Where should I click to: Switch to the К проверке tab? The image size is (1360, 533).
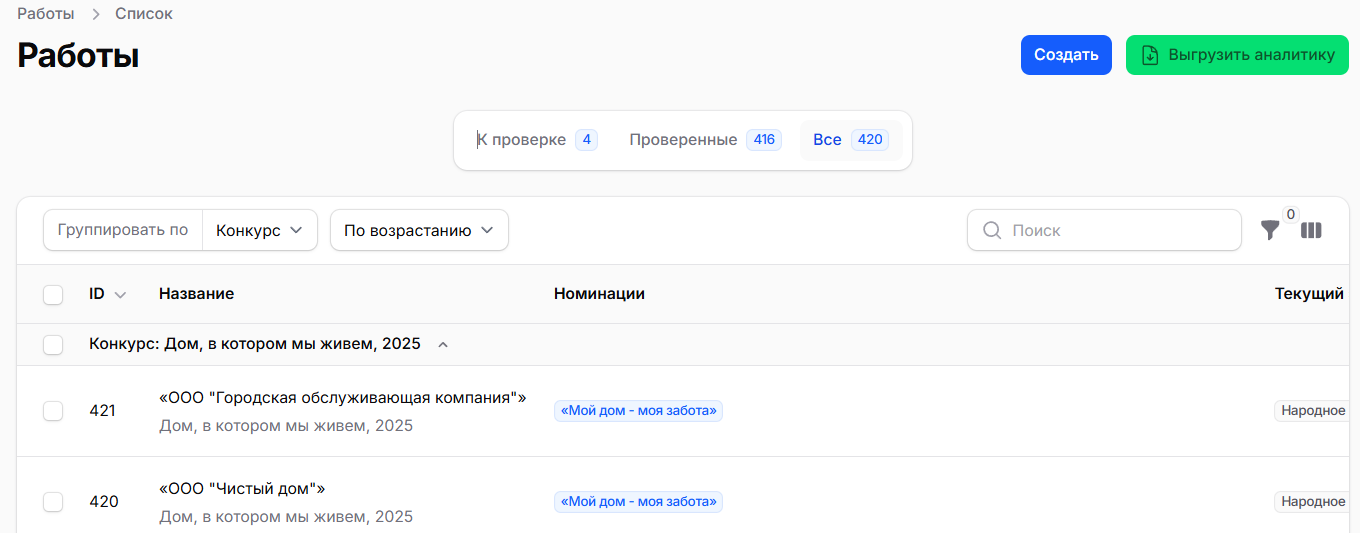536,140
